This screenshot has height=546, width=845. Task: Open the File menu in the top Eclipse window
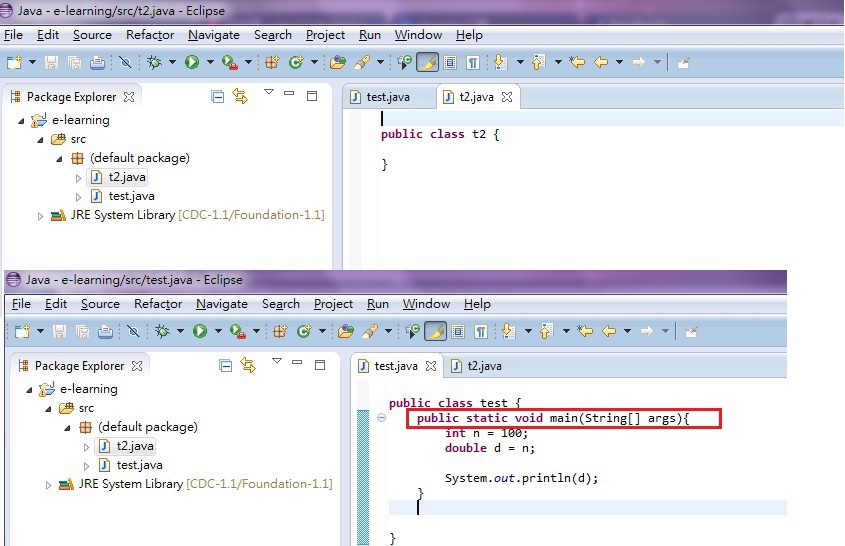[13, 35]
